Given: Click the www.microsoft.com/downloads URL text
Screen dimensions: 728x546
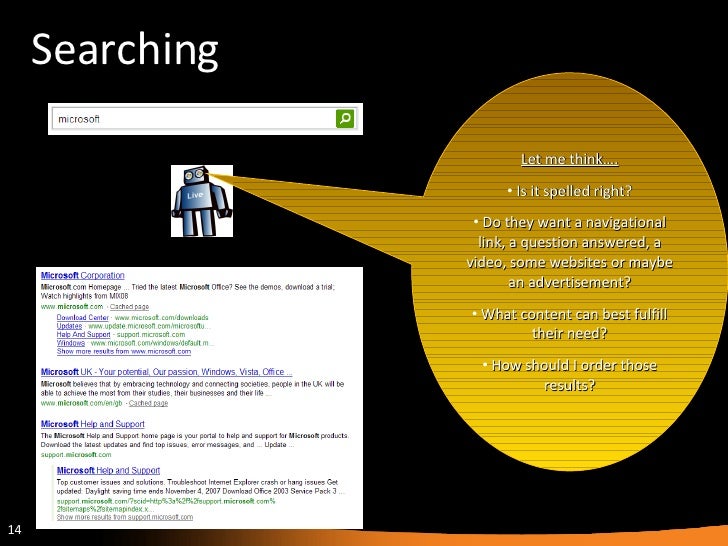Looking at the screenshot, I should tap(162, 318).
